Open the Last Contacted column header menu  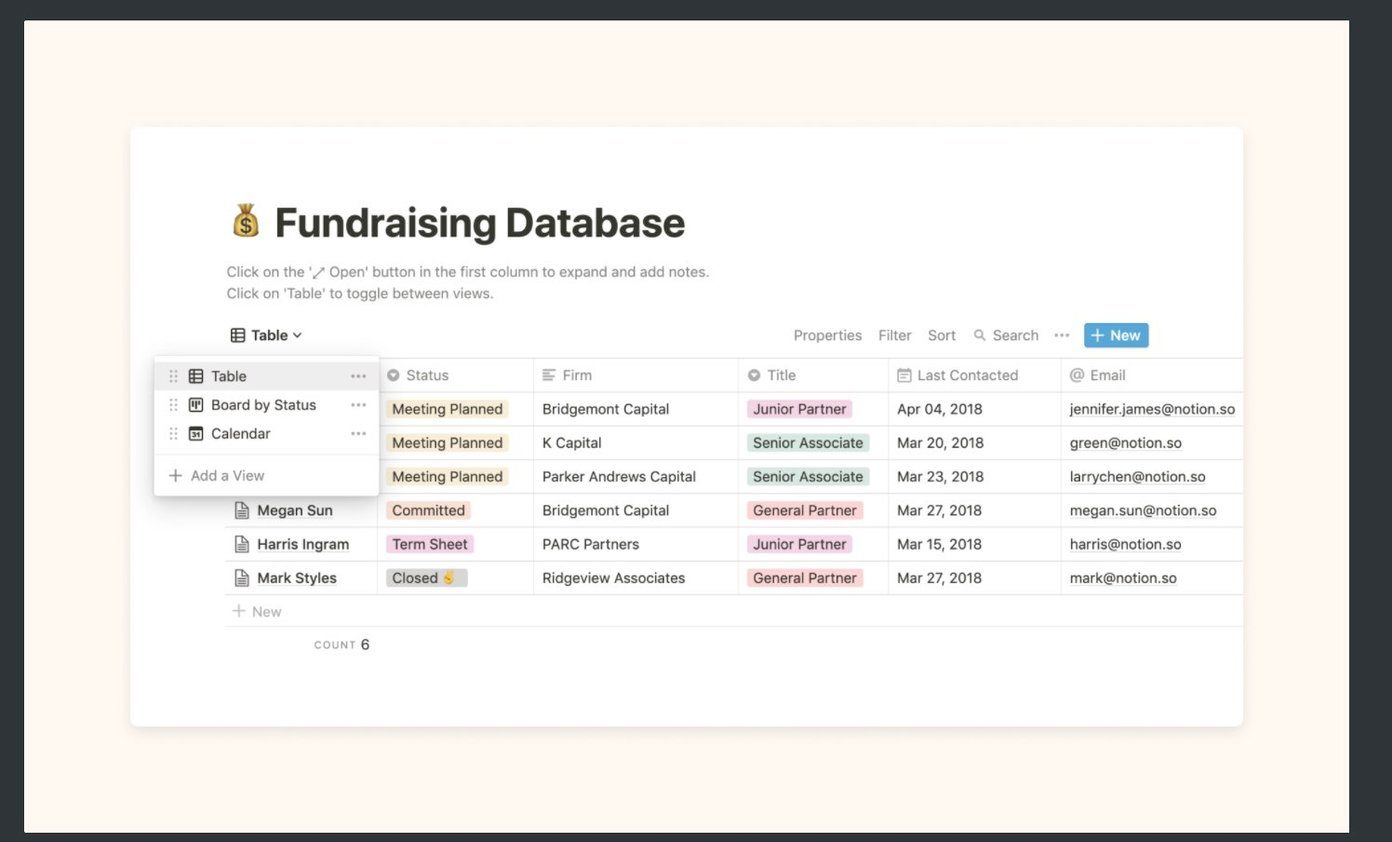[x=975, y=375]
